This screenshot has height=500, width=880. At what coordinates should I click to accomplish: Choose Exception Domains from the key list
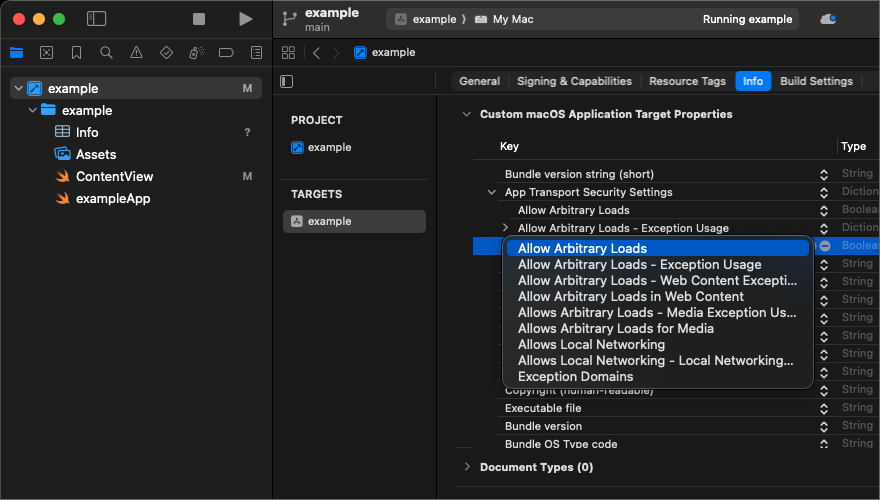pos(575,377)
